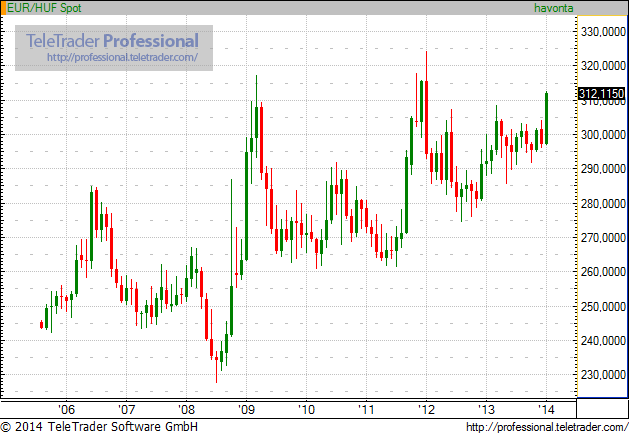Click the '09 year label on time axis
This screenshot has height=436, width=629.
tap(246, 410)
